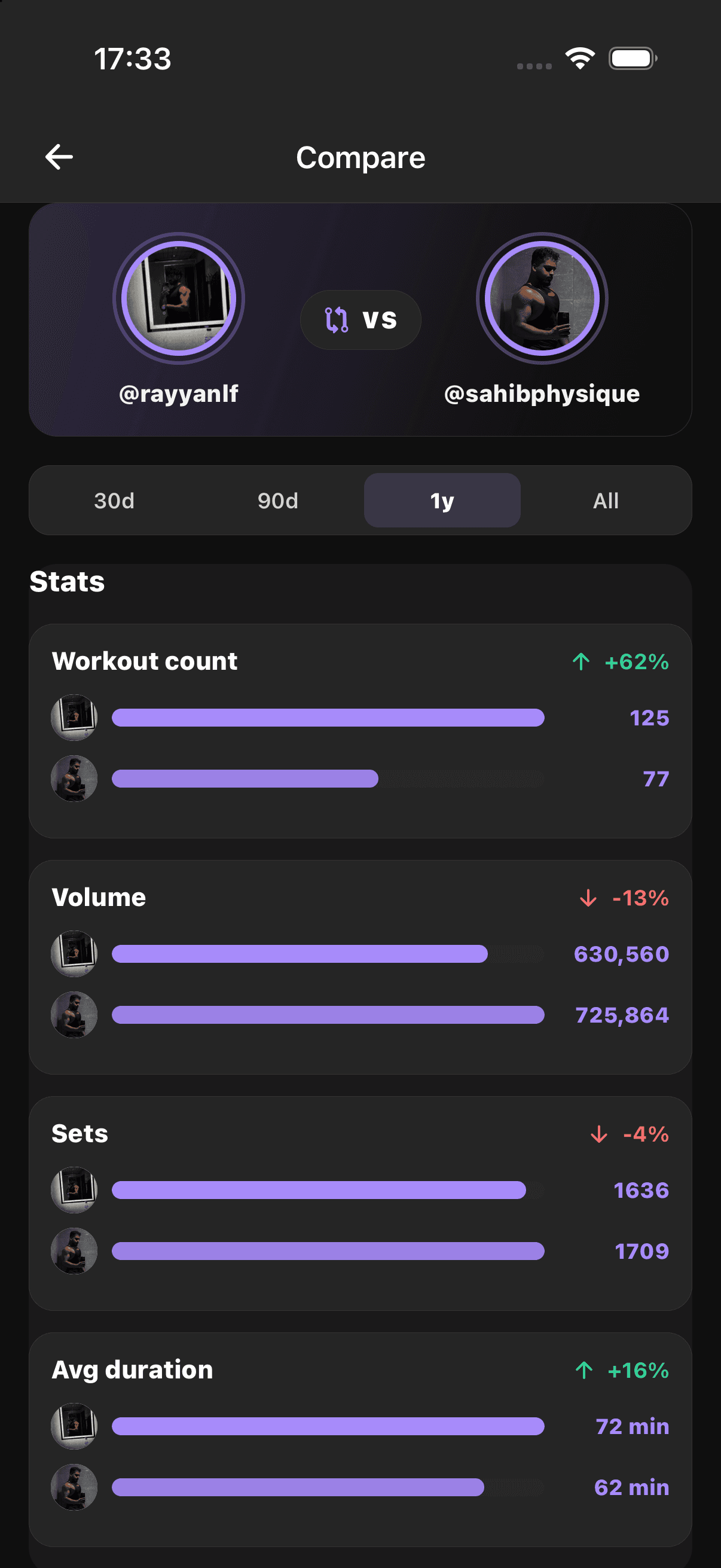Open @sahibphysique profile avatar

point(542,298)
